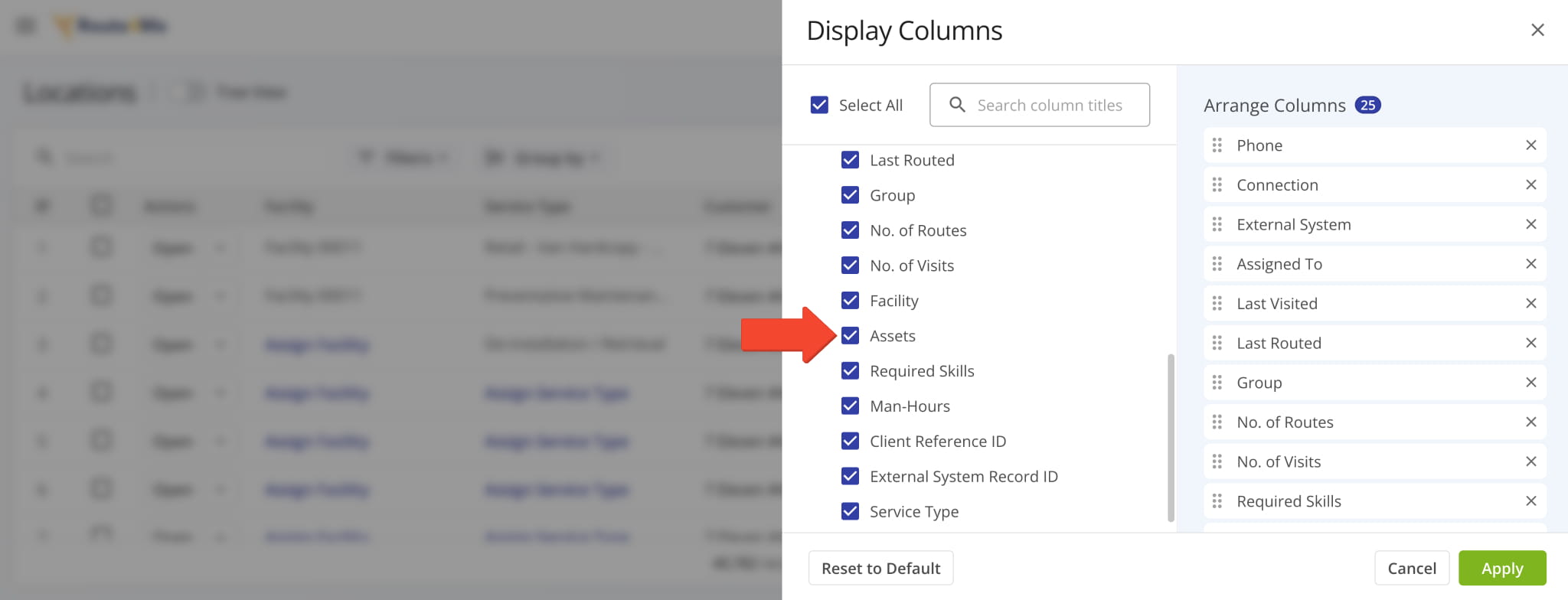Remove External System from arranged columns

coord(1531,224)
